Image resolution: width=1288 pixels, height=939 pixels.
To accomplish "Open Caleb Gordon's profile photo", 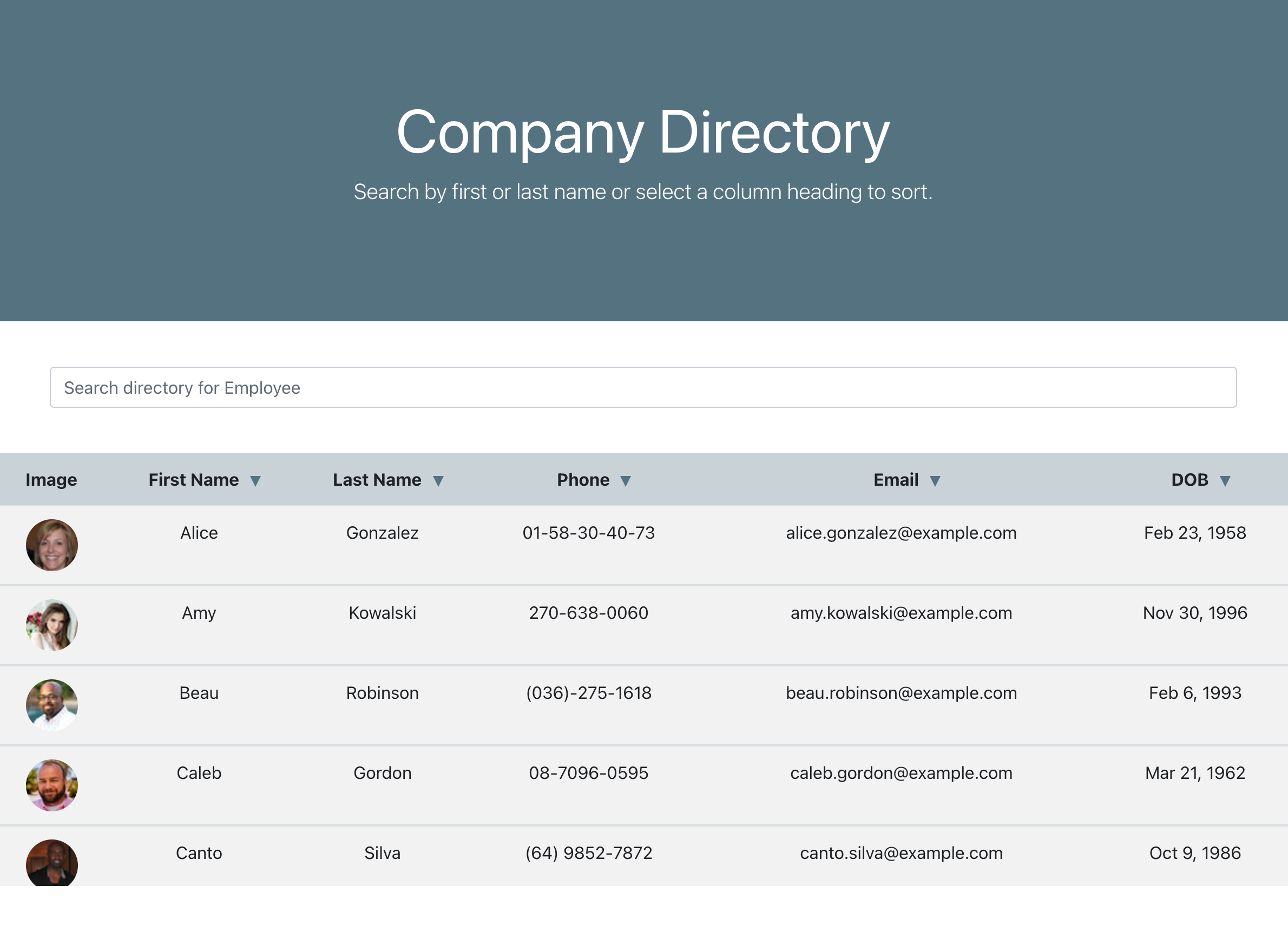I will coord(52,785).
